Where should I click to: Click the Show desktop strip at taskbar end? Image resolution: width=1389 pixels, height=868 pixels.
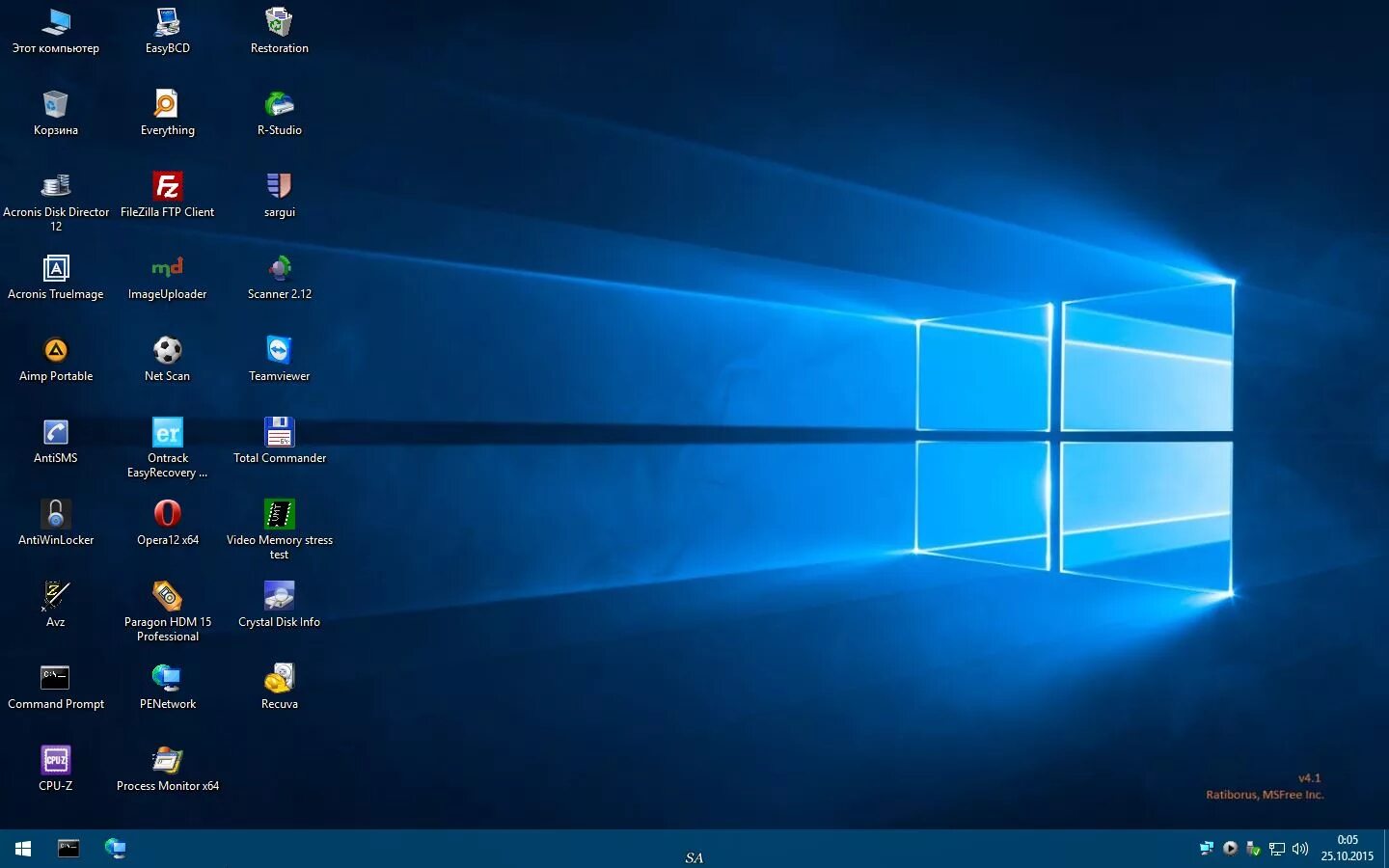tap(1385, 849)
